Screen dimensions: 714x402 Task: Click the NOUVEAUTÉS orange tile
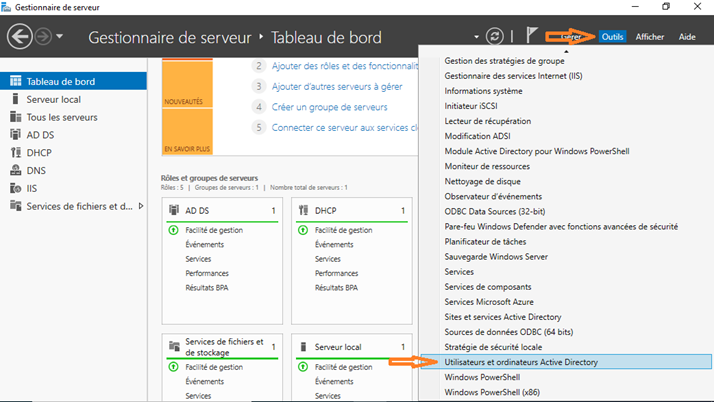(x=187, y=83)
